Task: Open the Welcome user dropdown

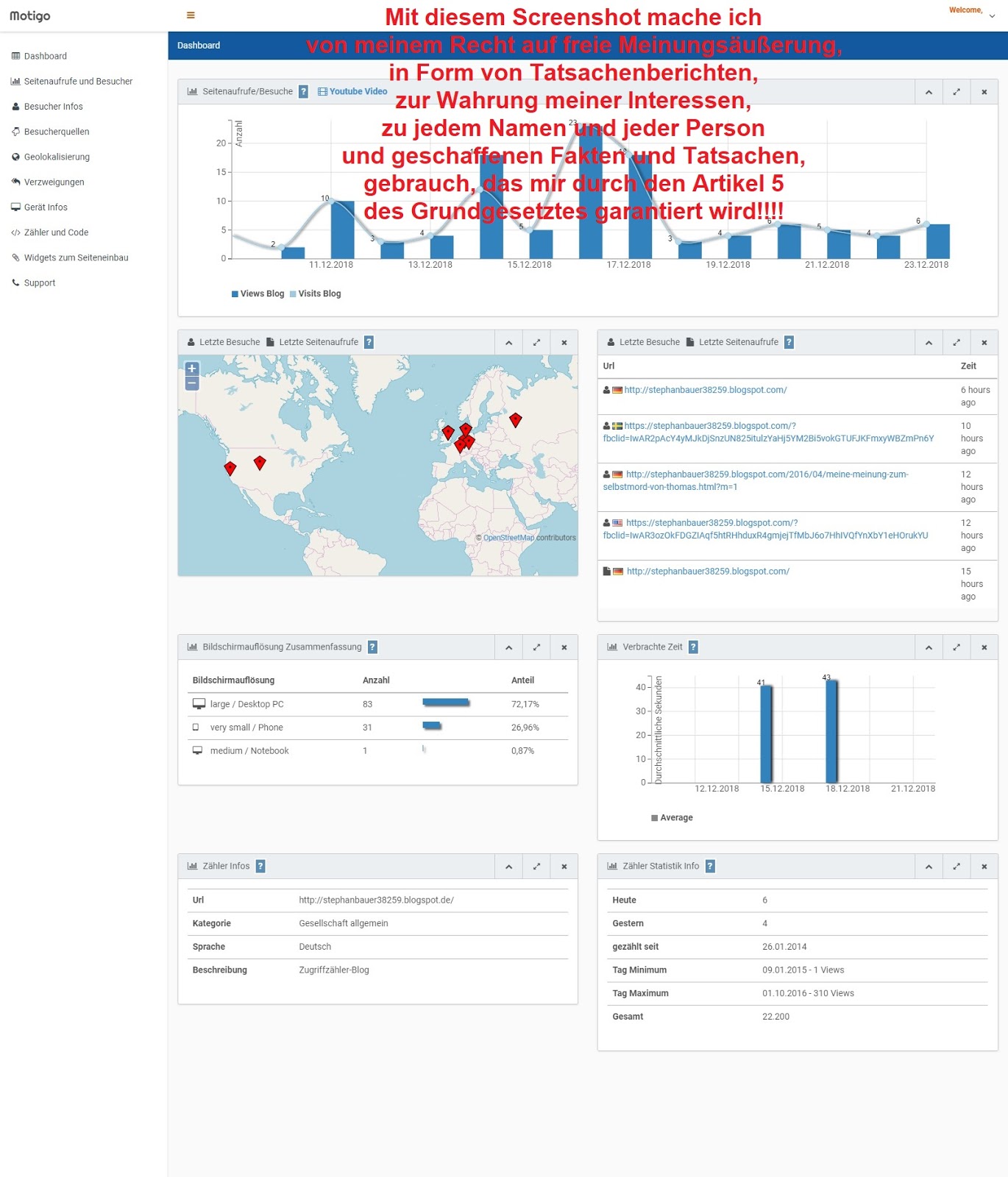Action: tap(972, 11)
